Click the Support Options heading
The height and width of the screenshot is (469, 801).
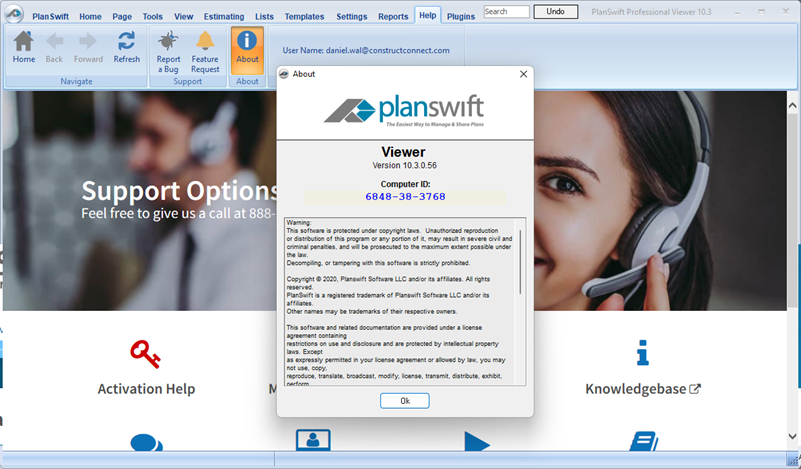pos(180,191)
